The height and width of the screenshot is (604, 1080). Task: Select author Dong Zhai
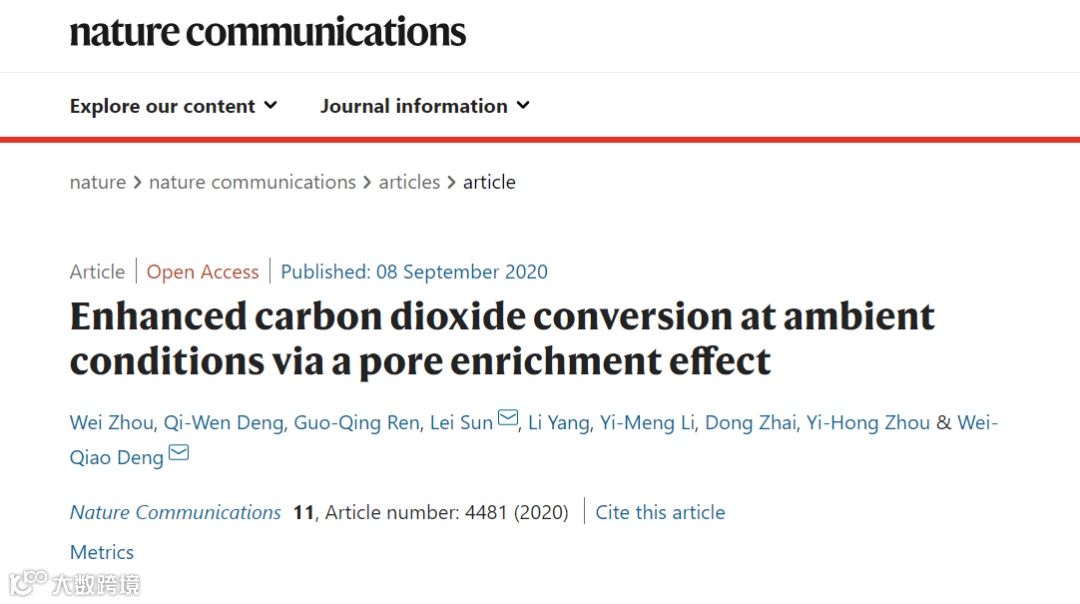pos(751,423)
